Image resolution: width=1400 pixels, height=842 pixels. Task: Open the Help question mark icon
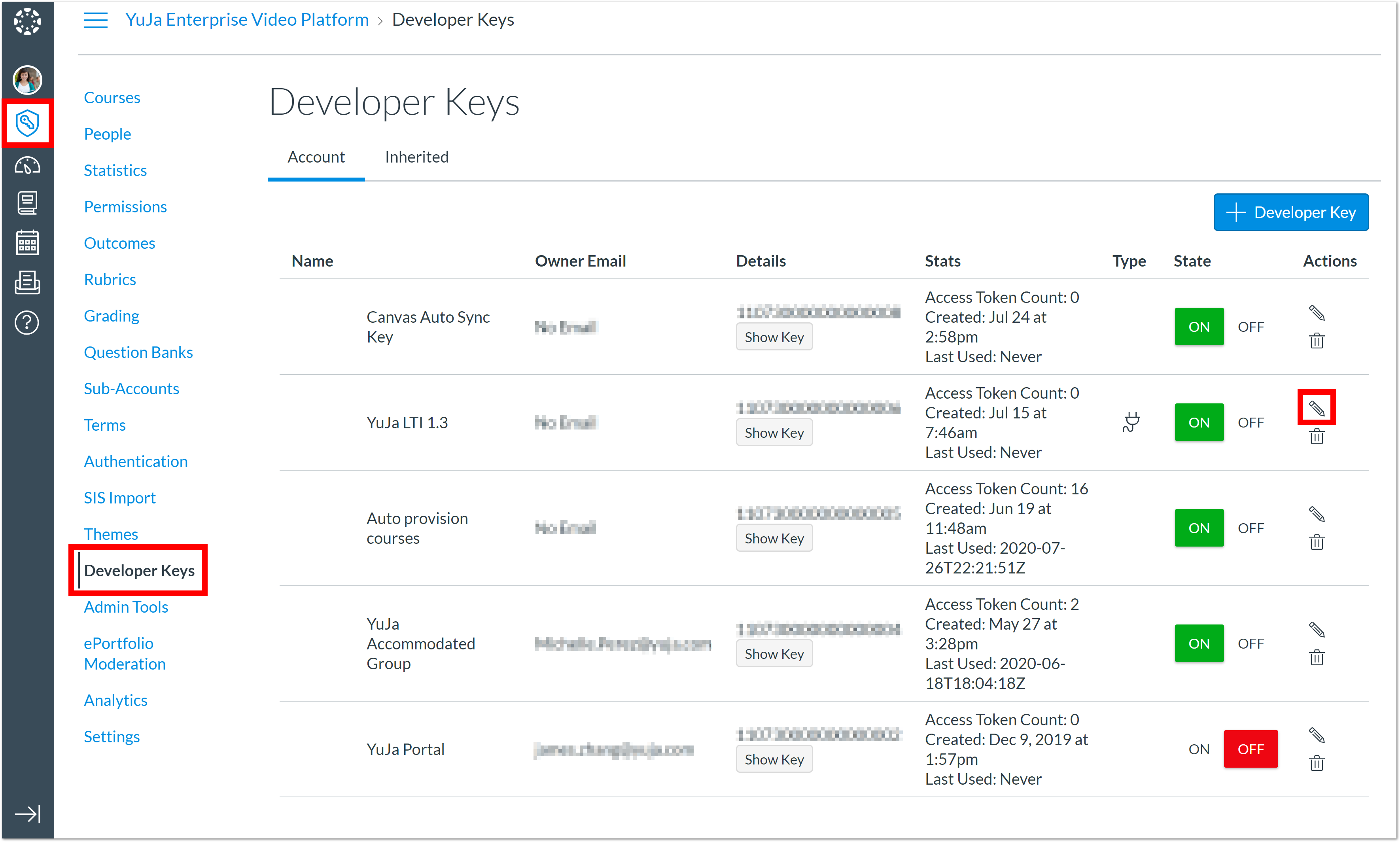coord(27,323)
